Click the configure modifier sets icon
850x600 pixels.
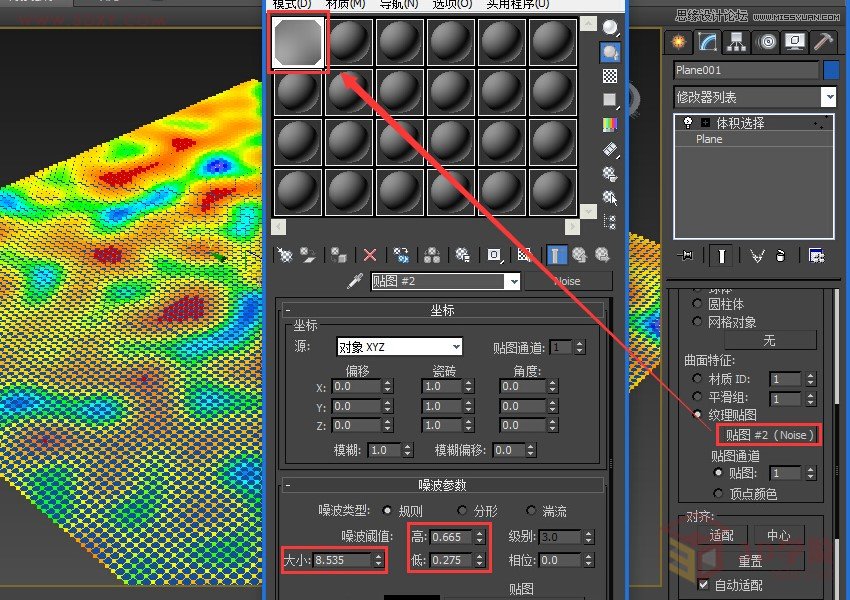click(817, 255)
